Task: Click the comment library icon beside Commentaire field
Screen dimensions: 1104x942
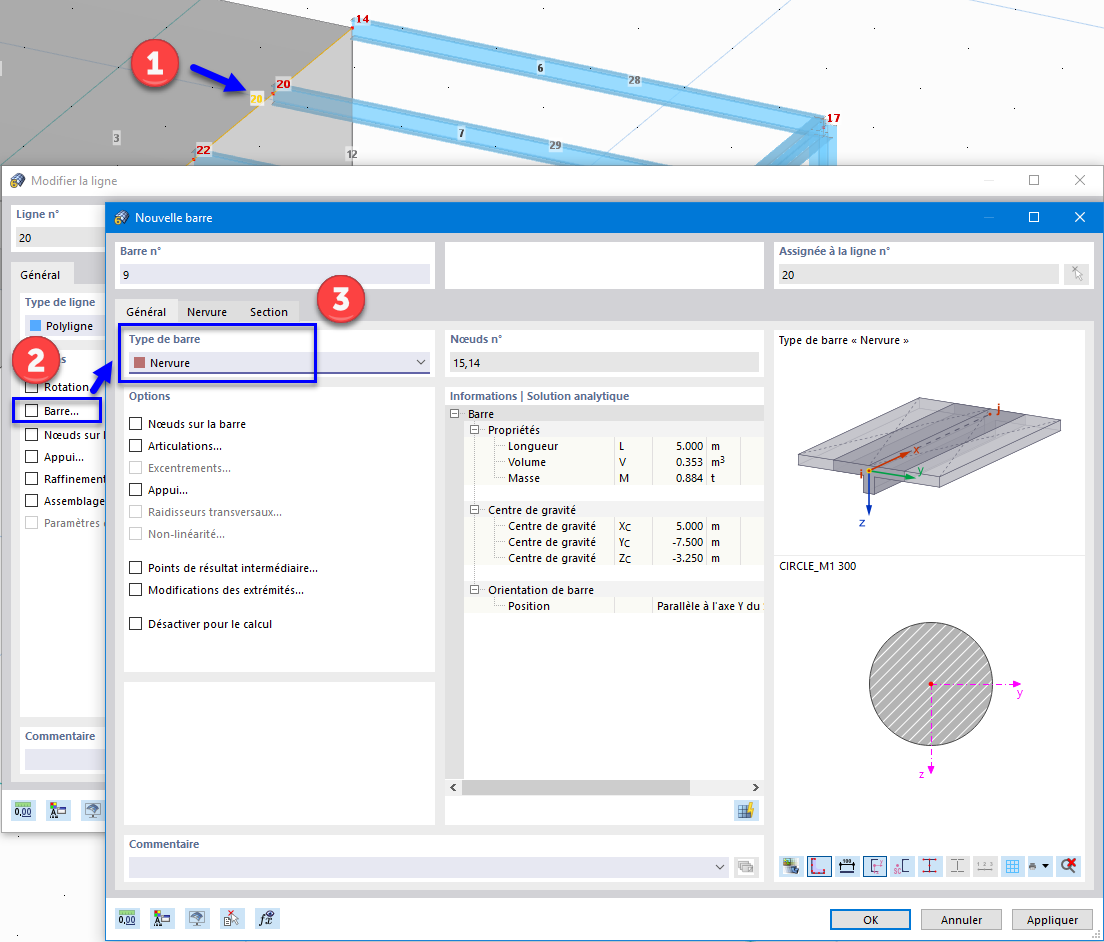Action: [746, 867]
